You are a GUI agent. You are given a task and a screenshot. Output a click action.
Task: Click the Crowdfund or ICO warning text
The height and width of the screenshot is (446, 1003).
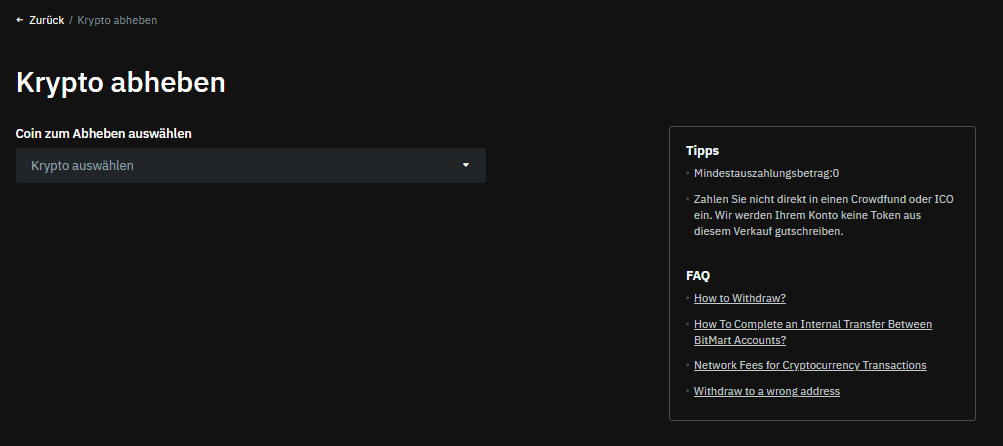point(823,215)
